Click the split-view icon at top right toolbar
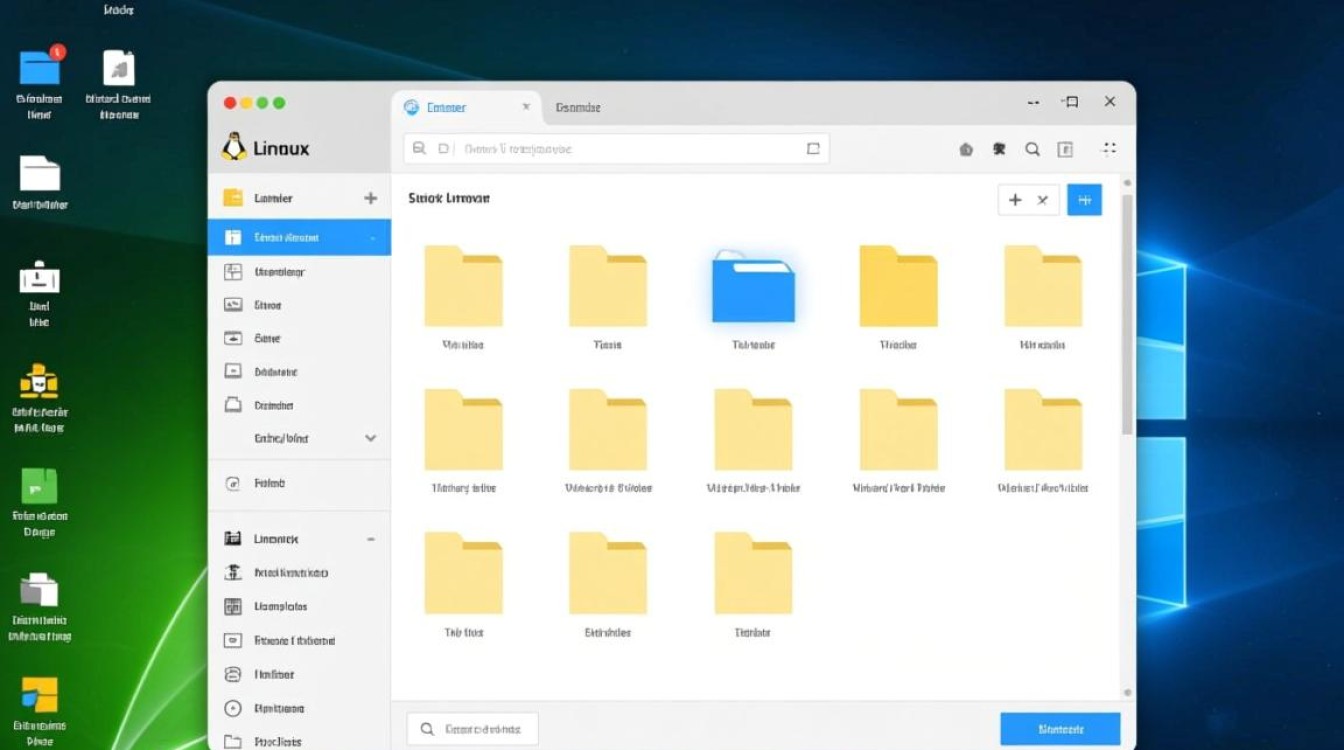 (1109, 148)
